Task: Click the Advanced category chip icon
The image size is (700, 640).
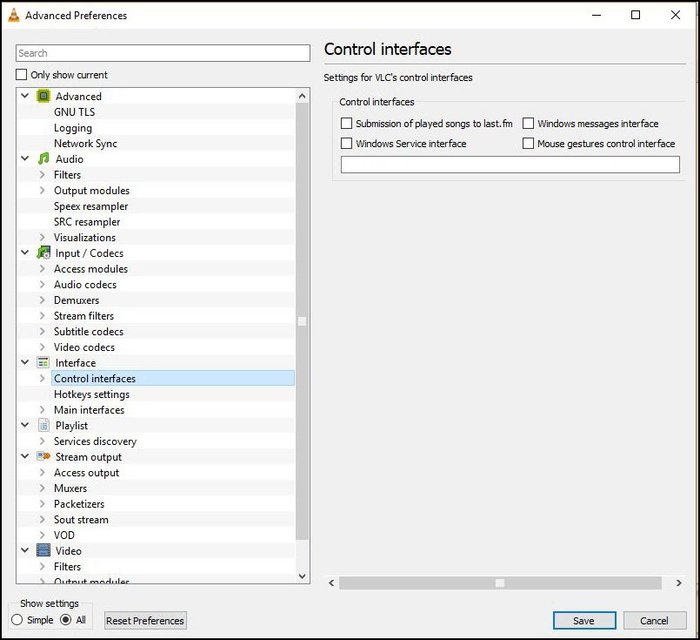Action: tap(43, 96)
